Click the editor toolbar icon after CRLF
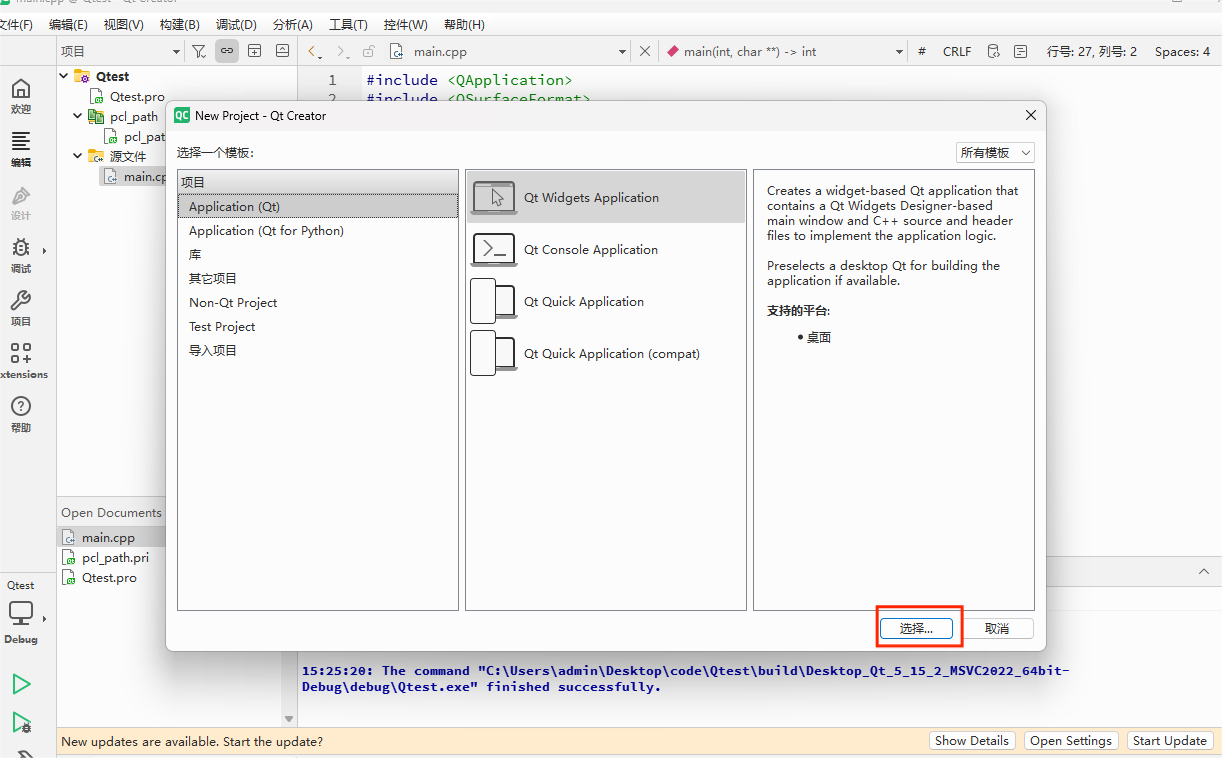 click(993, 51)
